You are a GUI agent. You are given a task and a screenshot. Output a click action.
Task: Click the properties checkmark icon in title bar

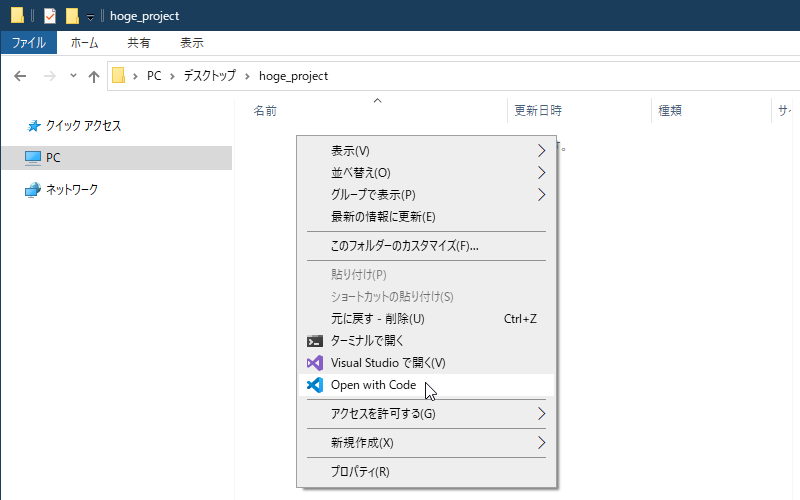[x=49, y=16]
